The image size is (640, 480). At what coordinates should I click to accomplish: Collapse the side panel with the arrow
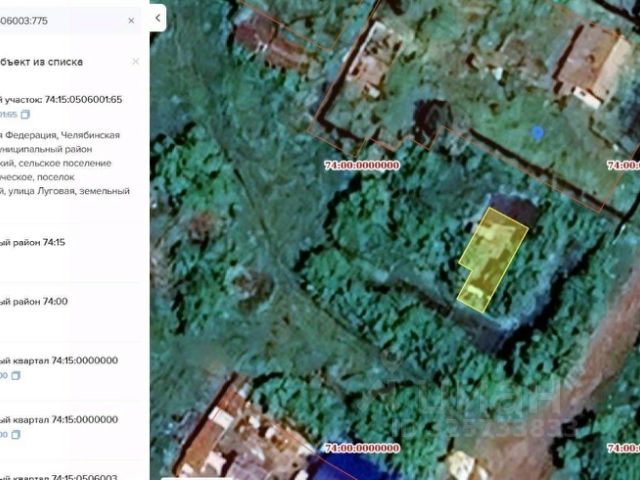158,18
